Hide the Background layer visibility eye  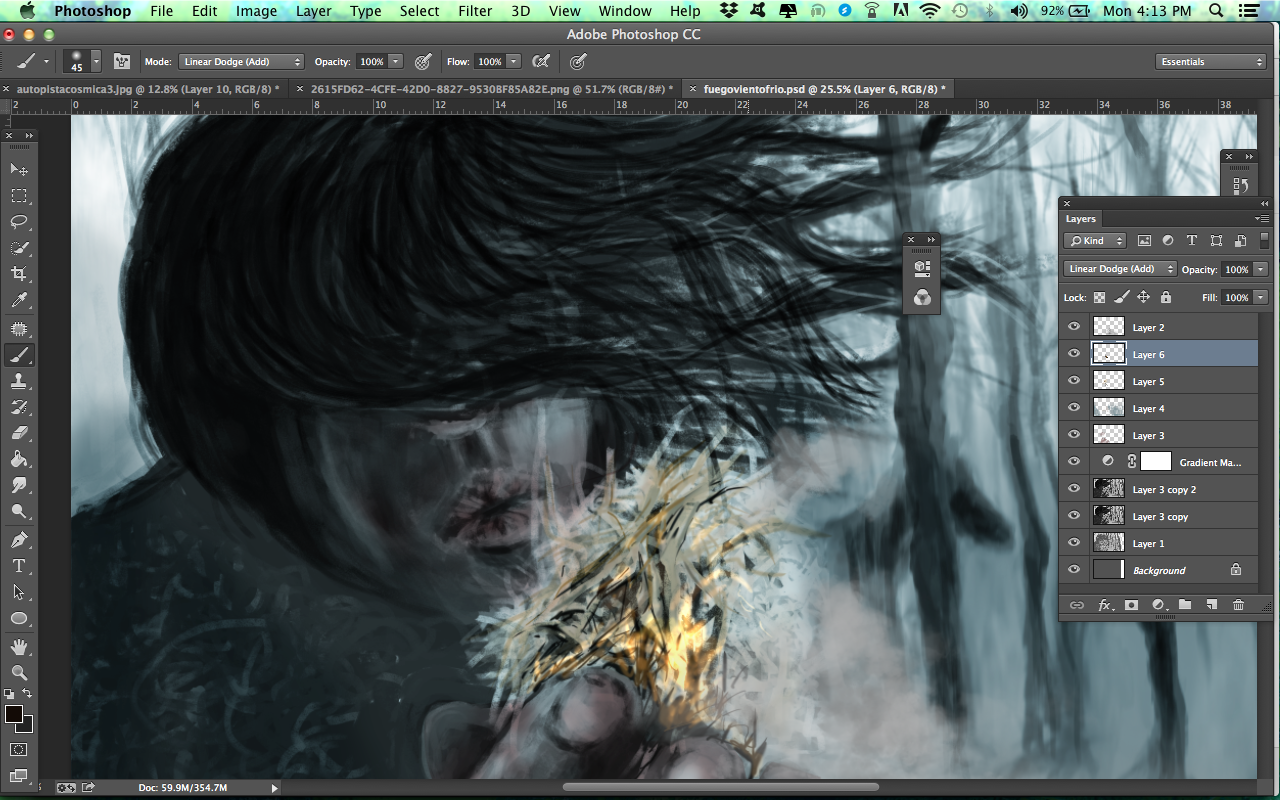coord(1074,570)
